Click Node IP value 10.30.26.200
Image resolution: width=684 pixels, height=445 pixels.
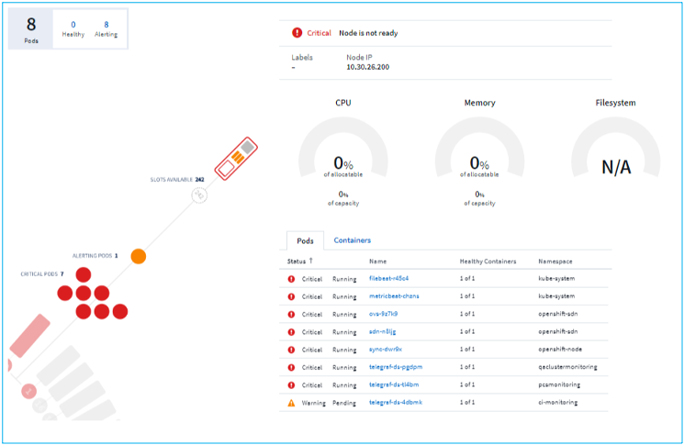tap(368, 67)
